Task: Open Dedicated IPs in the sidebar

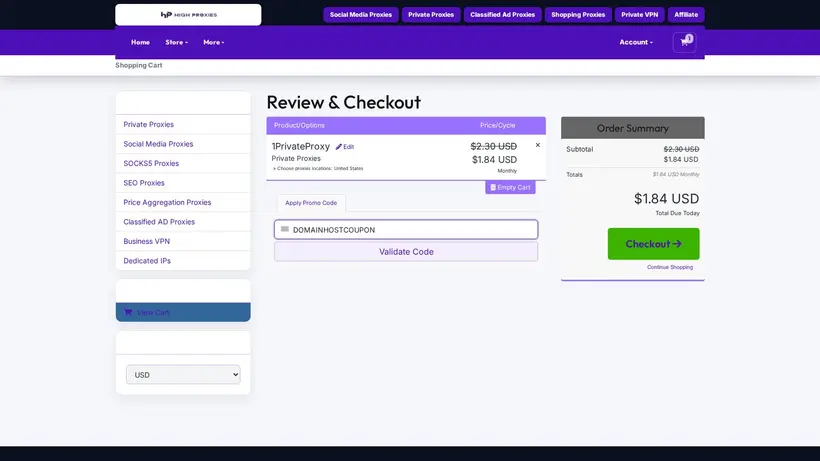Action: (183, 260)
